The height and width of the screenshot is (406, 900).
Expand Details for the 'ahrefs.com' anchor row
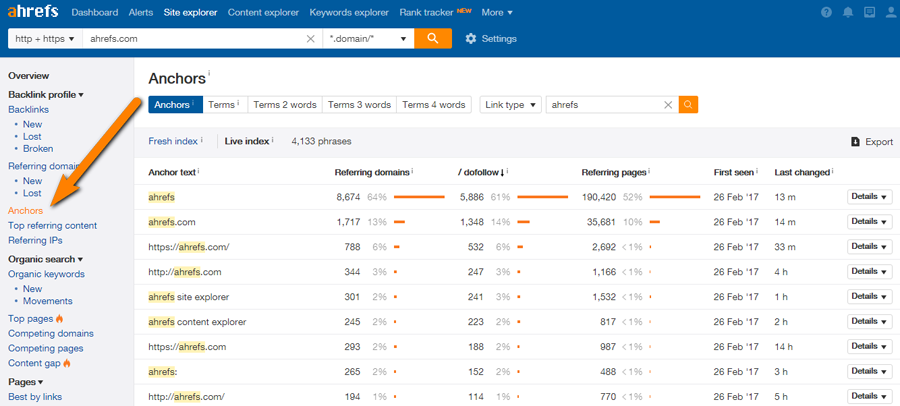point(870,222)
